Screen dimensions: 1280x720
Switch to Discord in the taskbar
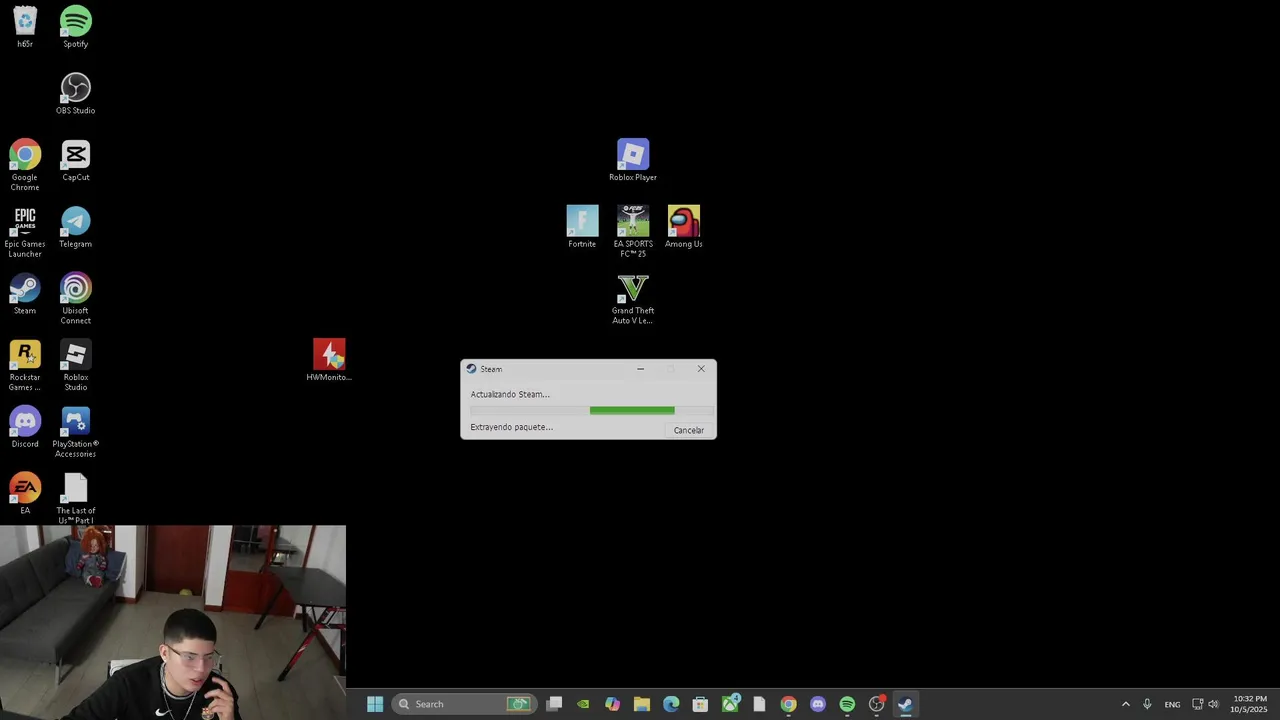tap(818, 704)
